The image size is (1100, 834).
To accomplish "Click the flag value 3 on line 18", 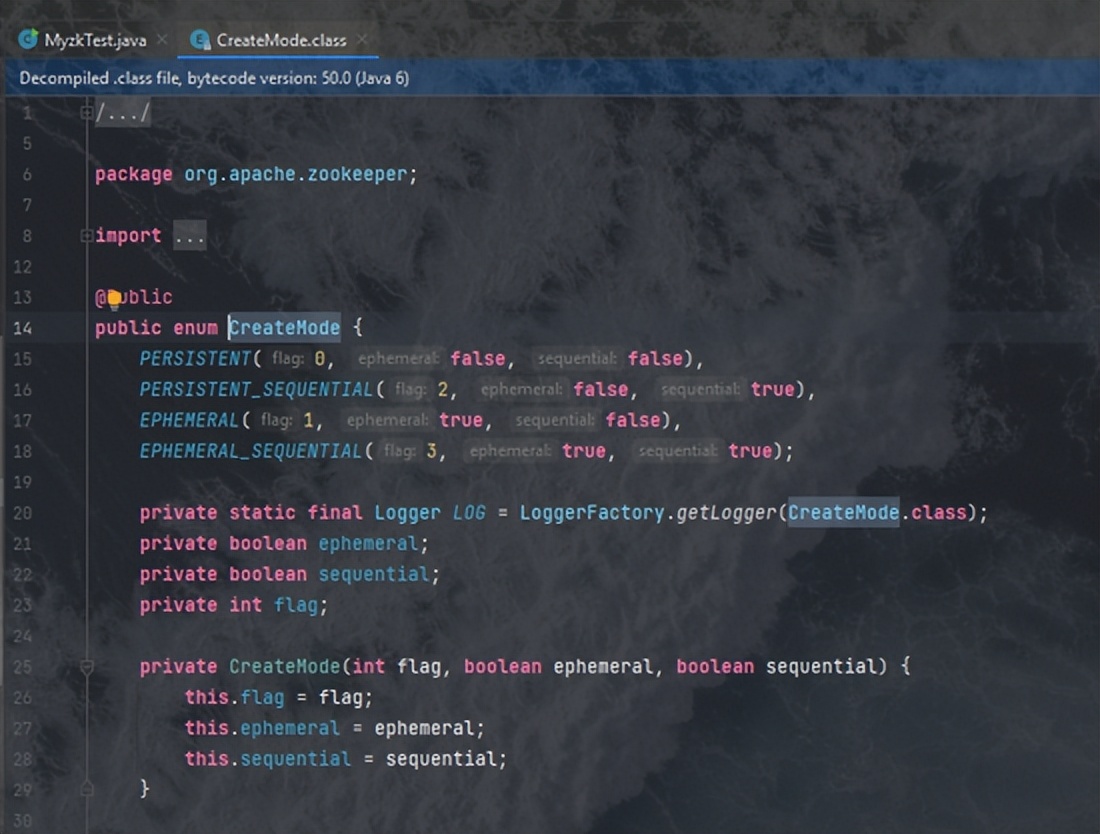I will click(x=431, y=451).
